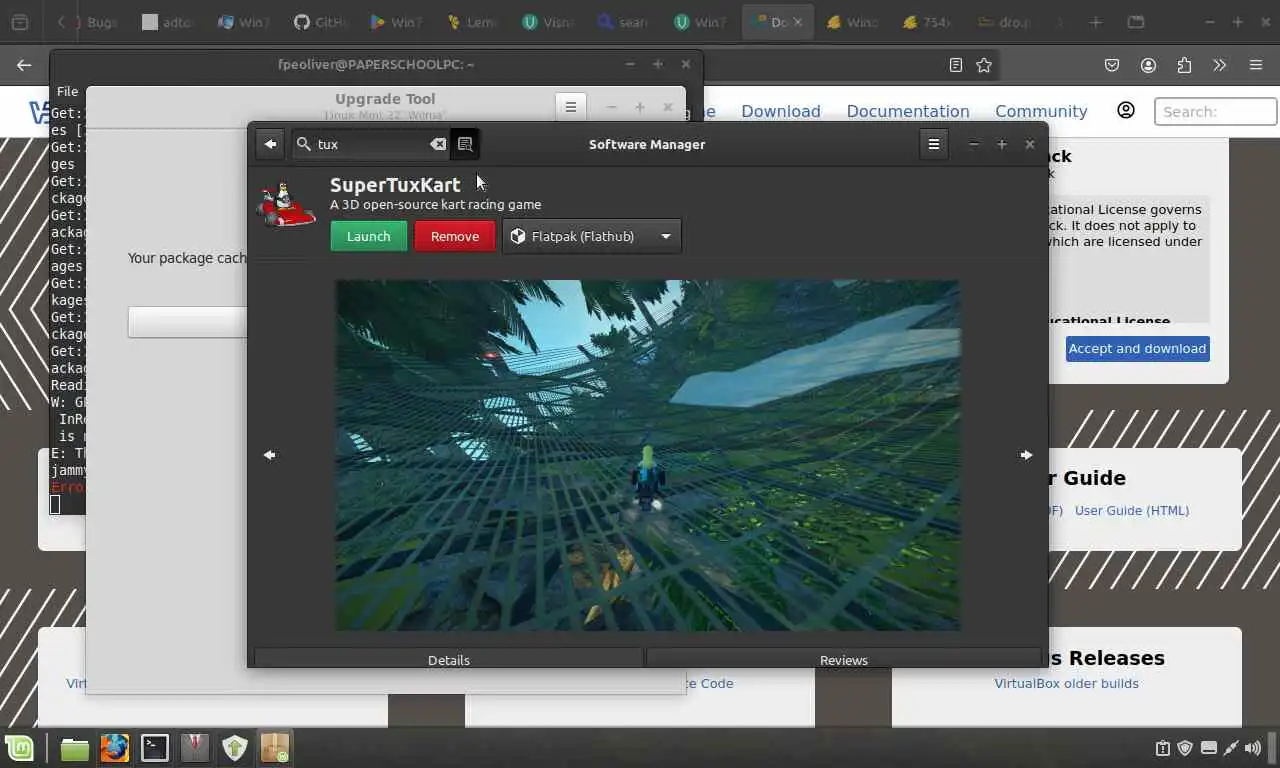The height and width of the screenshot is (768, 1280).
Task: Open a new browser tab
Action: click(x=1096, y=22)
